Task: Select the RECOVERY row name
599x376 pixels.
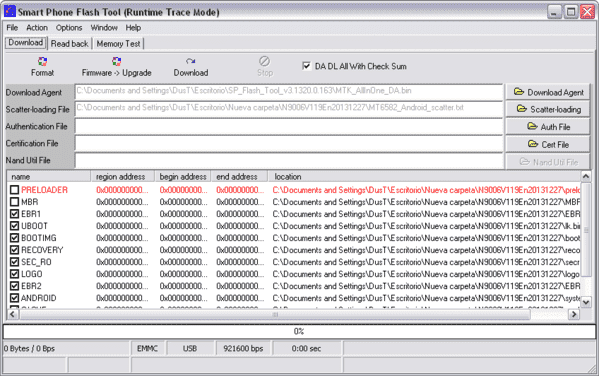Action: pos(42,250)
